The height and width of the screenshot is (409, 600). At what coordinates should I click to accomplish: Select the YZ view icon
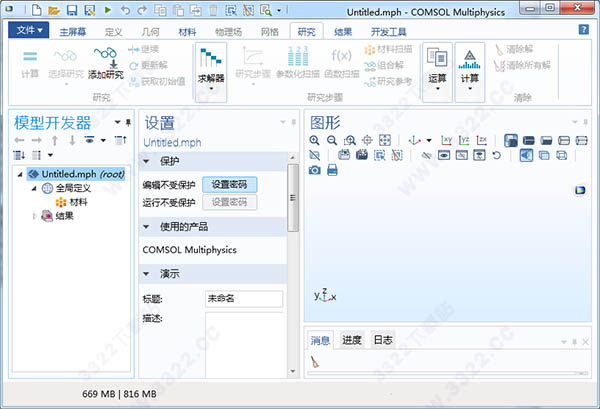(465, 141)
